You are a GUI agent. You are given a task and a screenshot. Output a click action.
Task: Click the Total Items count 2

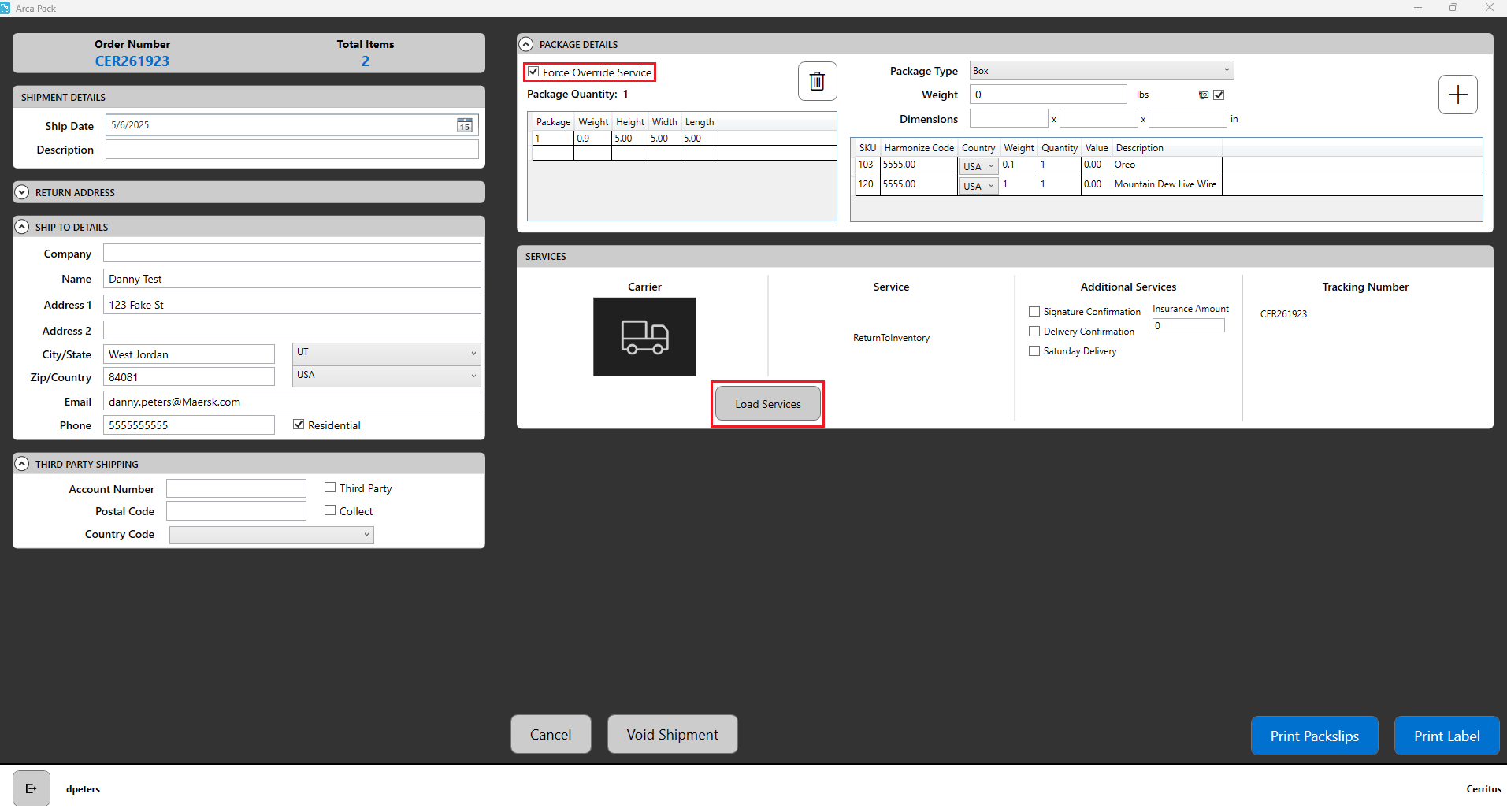(x=366, y=61)
